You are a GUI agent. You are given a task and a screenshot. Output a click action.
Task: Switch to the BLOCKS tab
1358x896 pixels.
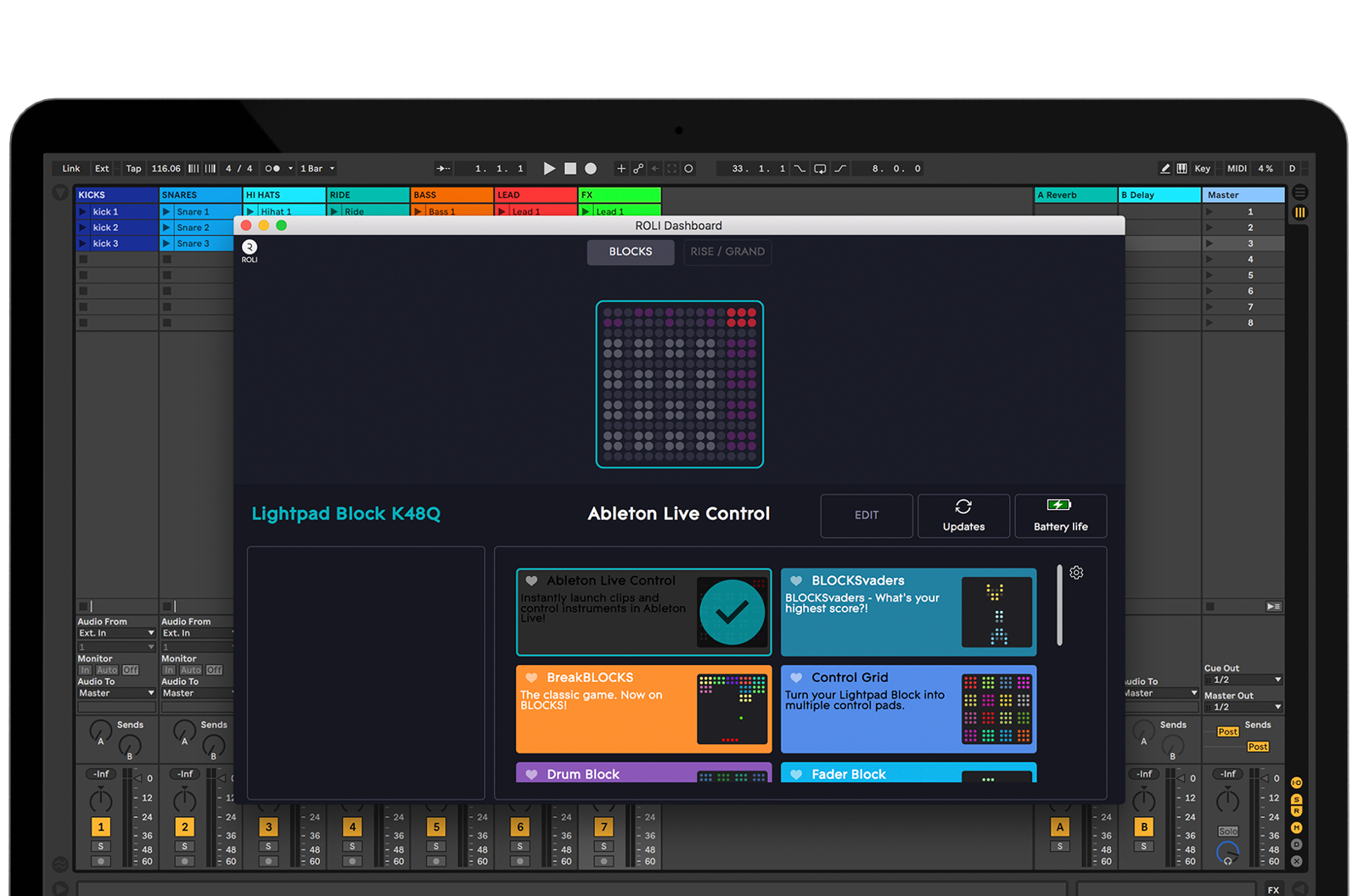pos(631,252)
